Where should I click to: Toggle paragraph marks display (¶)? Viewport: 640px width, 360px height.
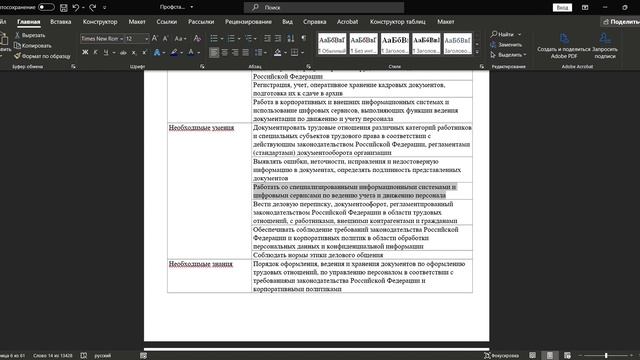304,38
